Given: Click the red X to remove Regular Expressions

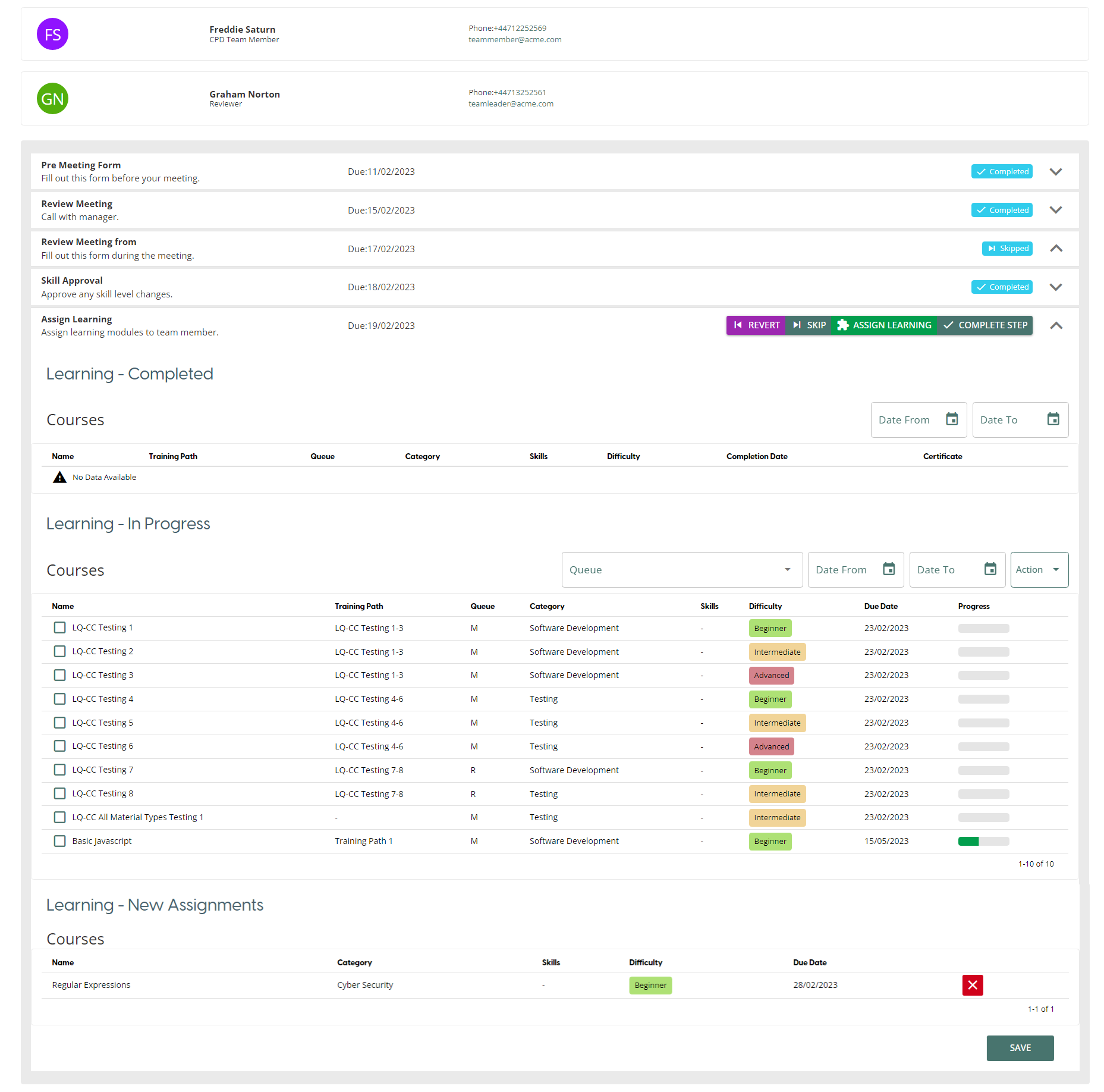Looking at the screenshot, I should [972, 985].
